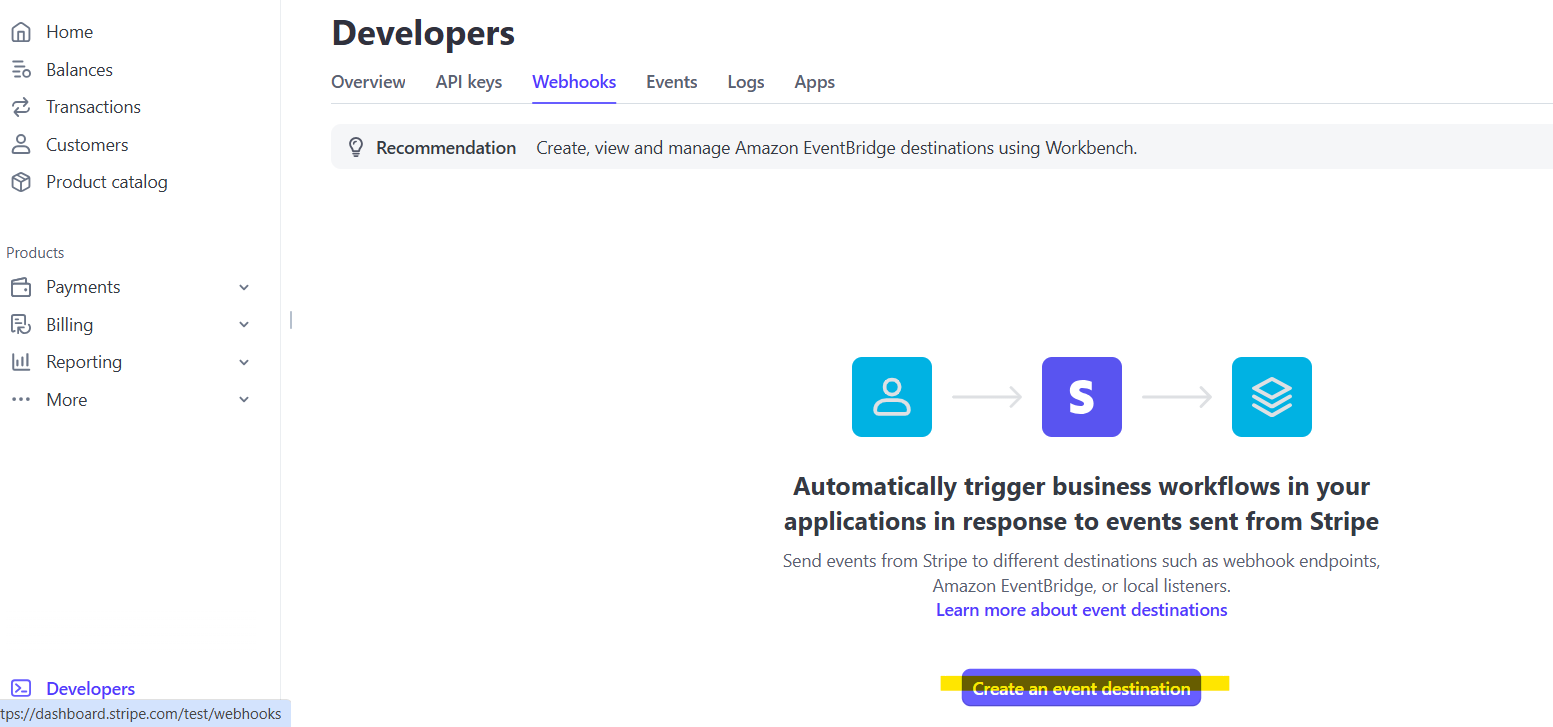Screen dimensions: 1553x727
Task: Click Create an event destination button
Action: pos(1081,688)
